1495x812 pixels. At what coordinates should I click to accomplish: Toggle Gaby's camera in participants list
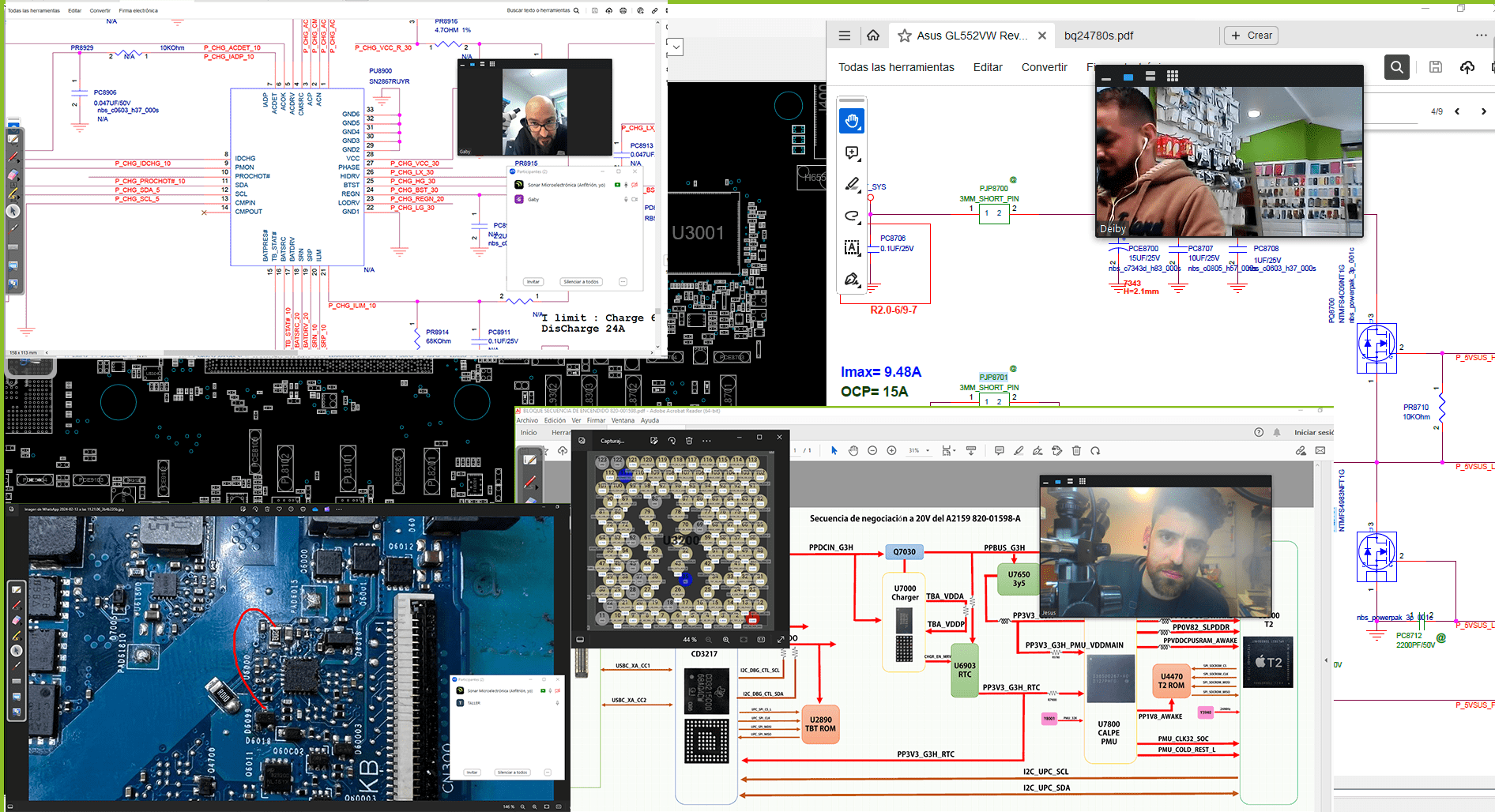click(635, 199)
